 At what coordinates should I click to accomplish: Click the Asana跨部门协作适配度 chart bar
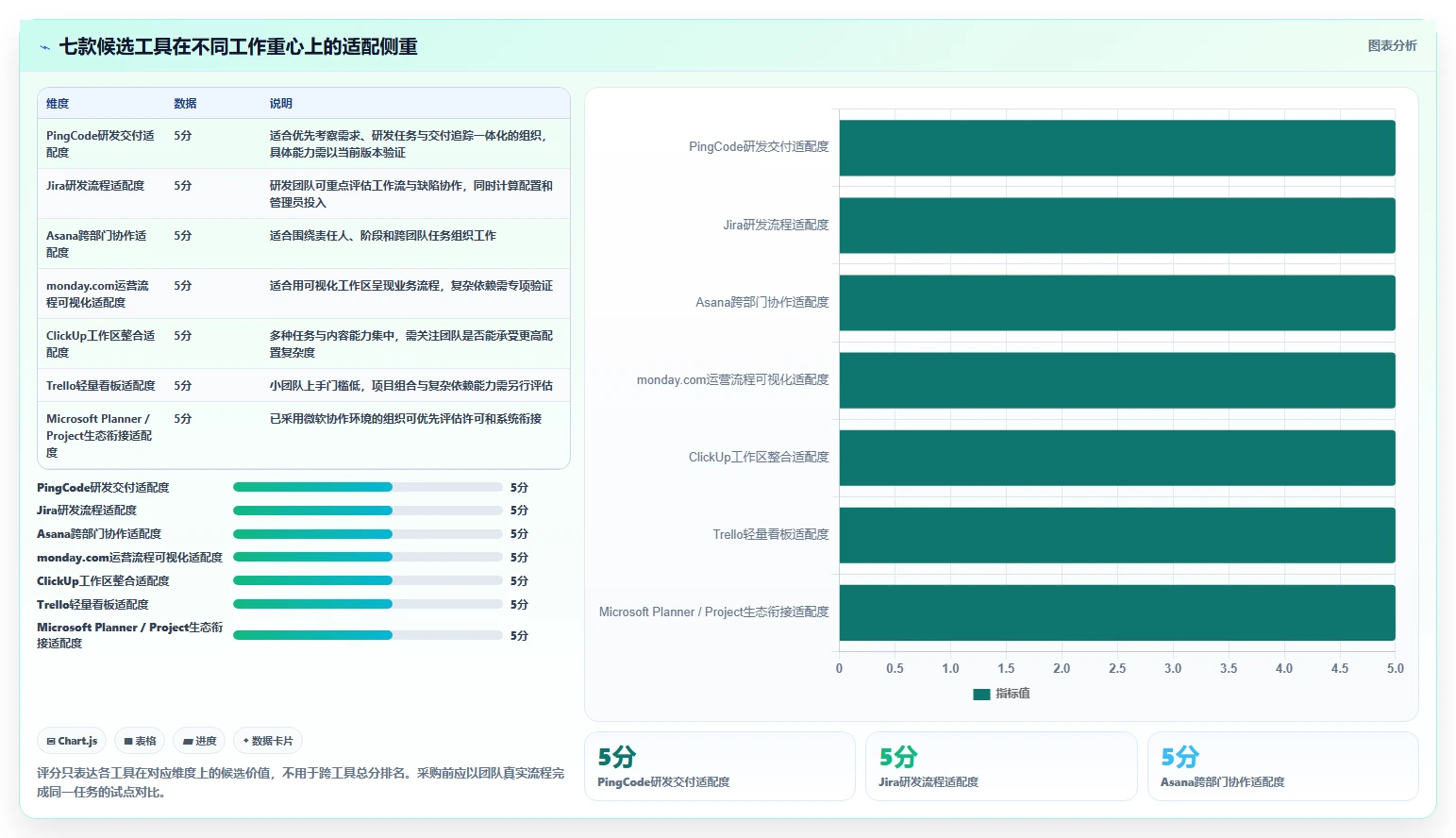(1117, 302)
